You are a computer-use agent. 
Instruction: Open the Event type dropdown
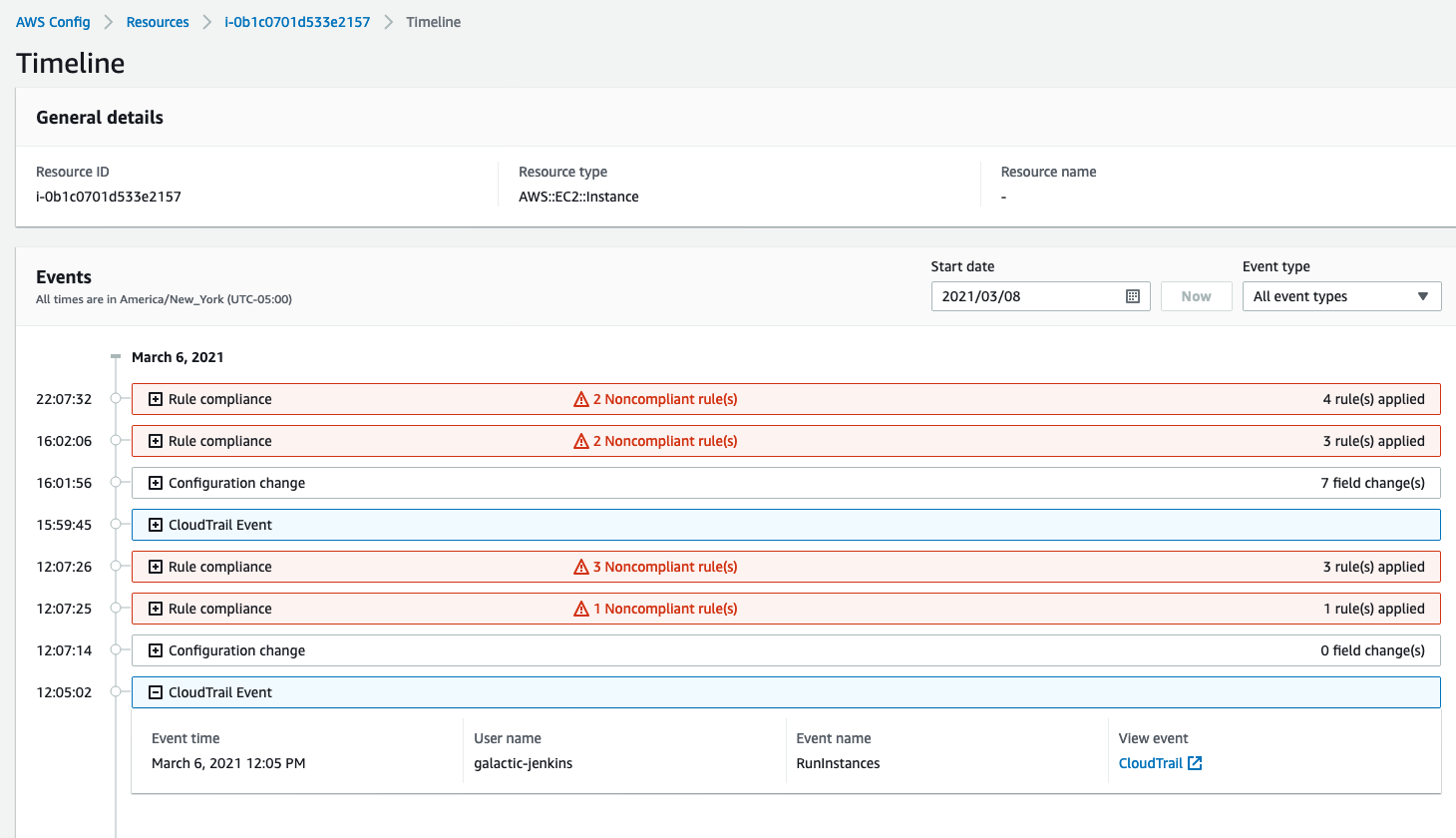point(1341,296)
